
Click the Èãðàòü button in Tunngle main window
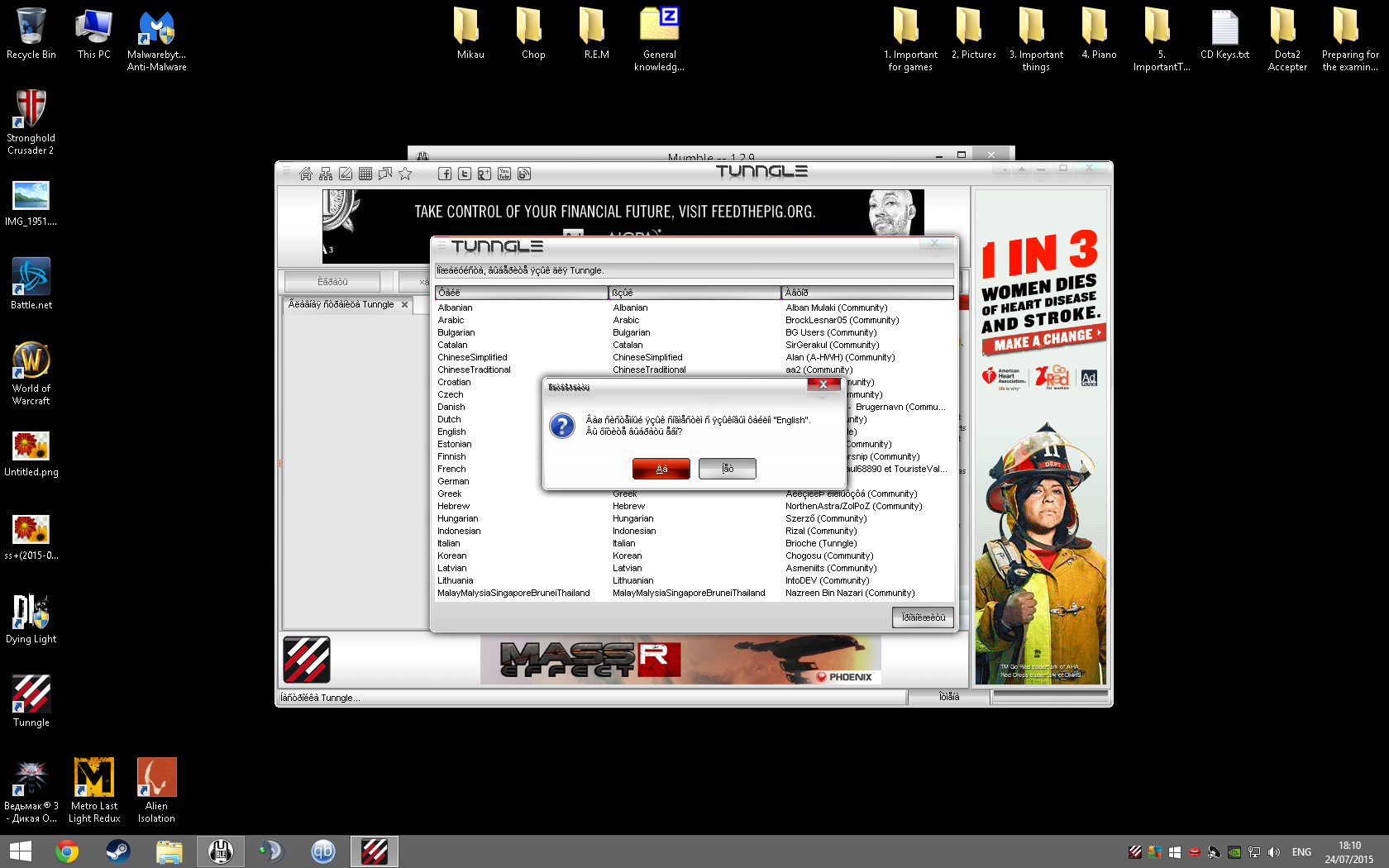pos(332,282)
